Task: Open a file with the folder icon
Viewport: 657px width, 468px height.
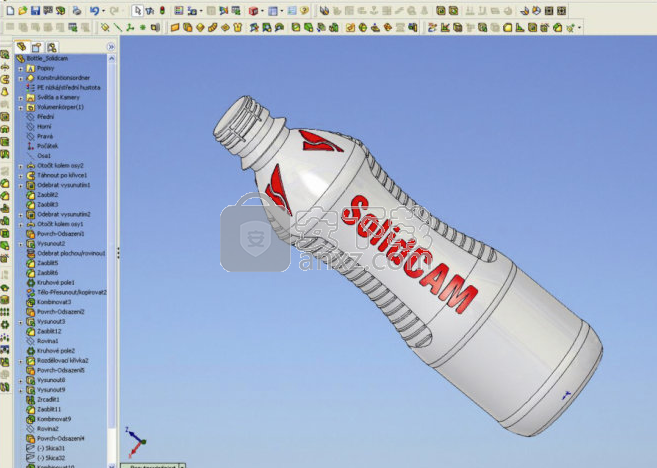Action: 23,10
